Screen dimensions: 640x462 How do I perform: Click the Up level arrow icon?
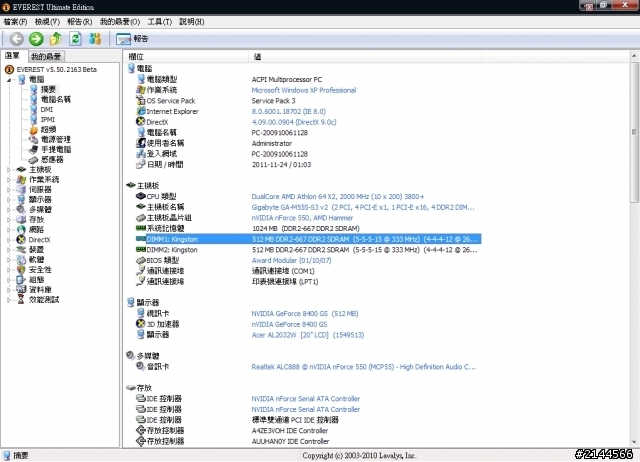click(x=56, y=39)
